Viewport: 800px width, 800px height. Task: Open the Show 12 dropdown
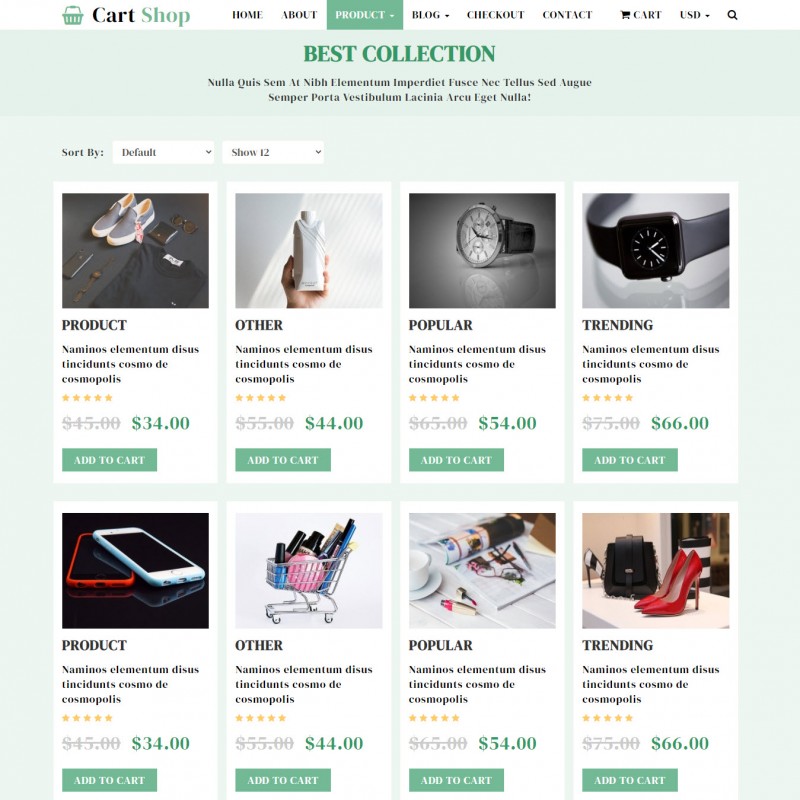pyautogui.click(x=273, y=152)
